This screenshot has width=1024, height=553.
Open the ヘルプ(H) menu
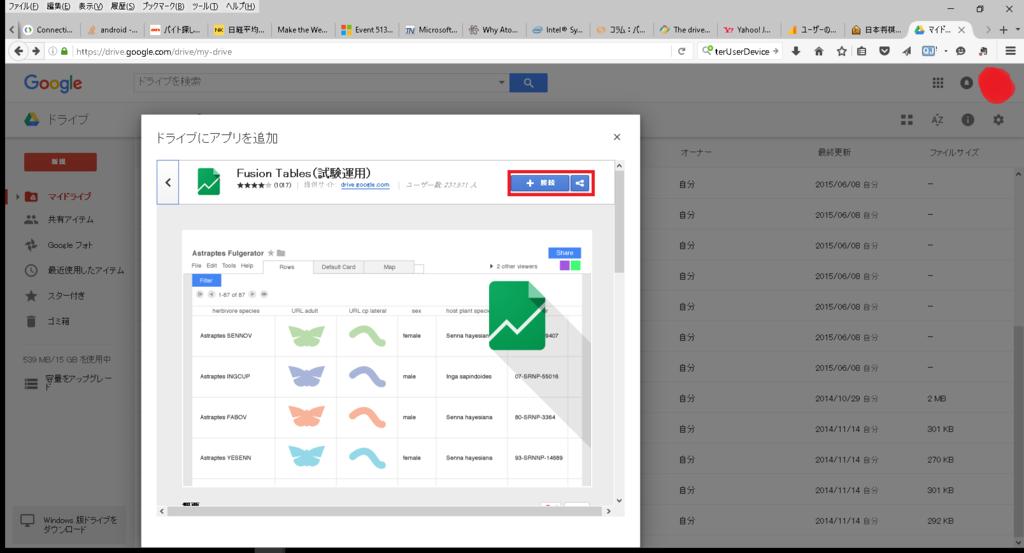240,6
